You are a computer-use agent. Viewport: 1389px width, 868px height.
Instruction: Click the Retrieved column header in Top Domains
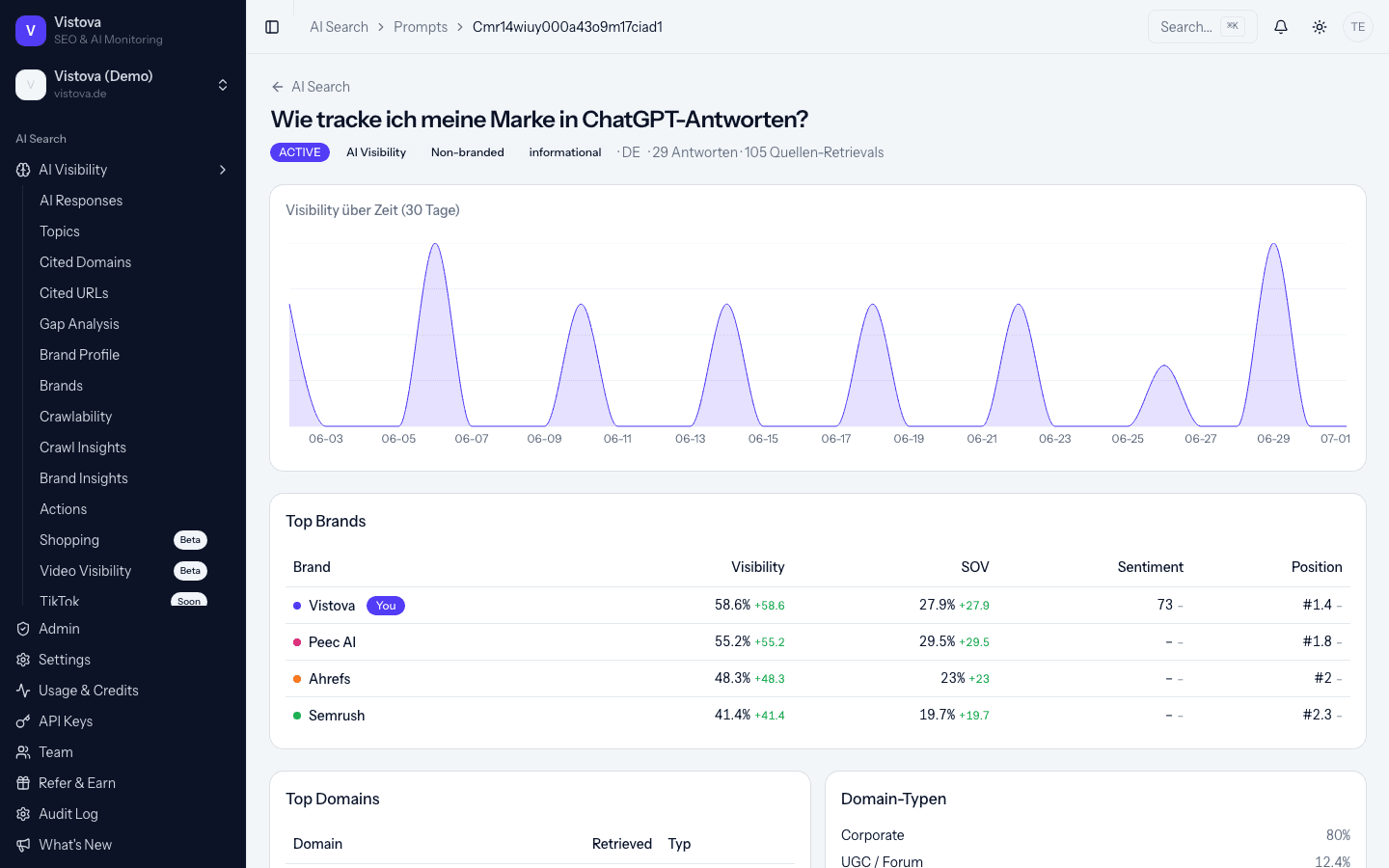(622, 844)
